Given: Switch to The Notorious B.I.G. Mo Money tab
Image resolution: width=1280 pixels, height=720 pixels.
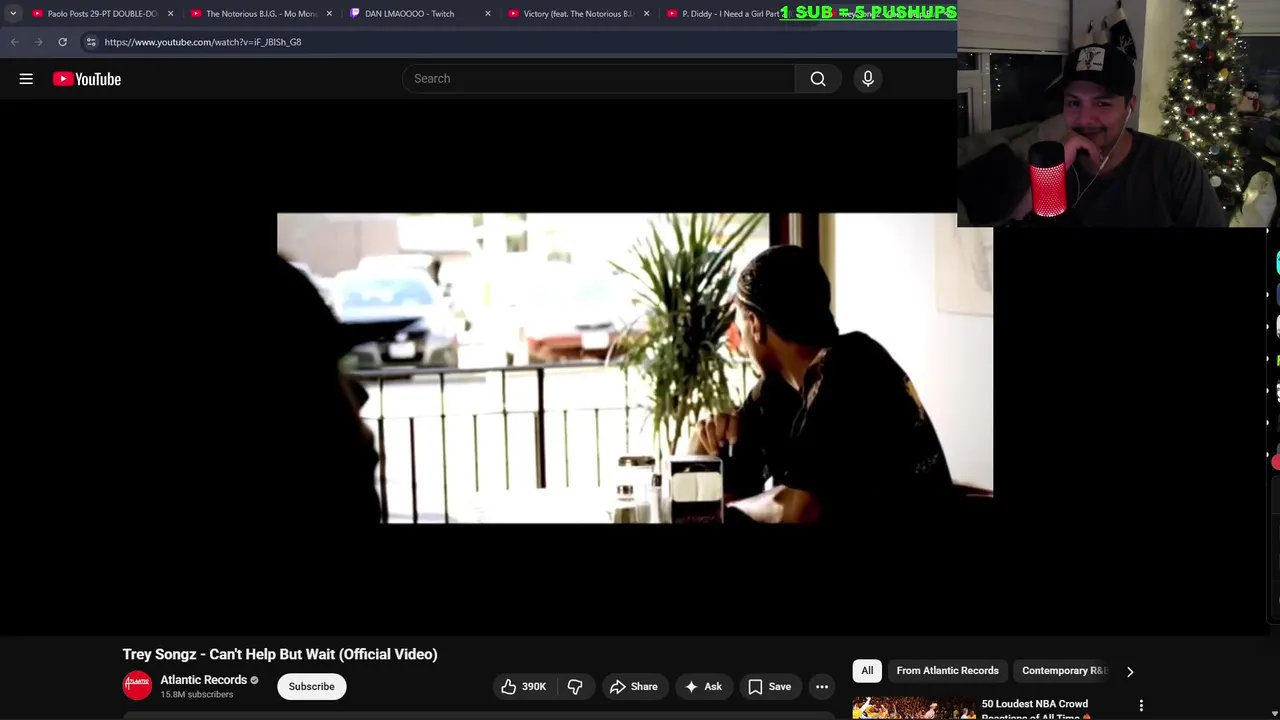Looking at the screenshot, I should click(261, 14).
